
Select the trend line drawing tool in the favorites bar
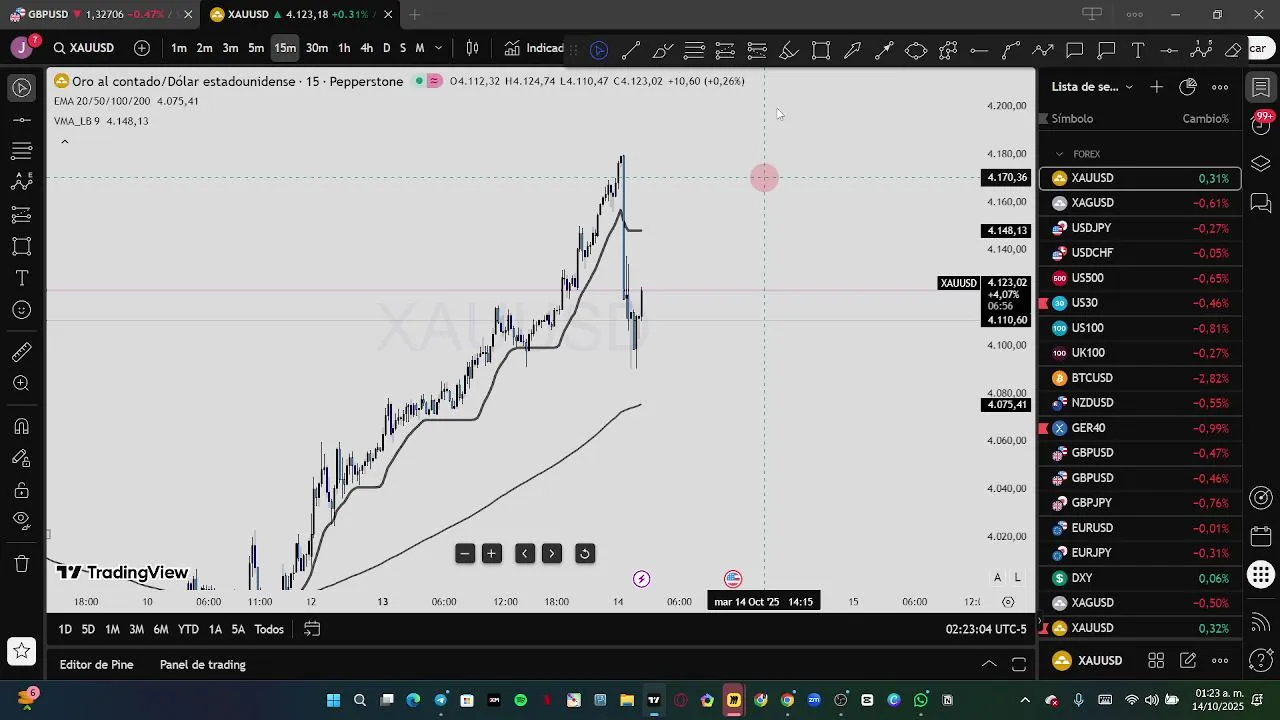point(631,50)
